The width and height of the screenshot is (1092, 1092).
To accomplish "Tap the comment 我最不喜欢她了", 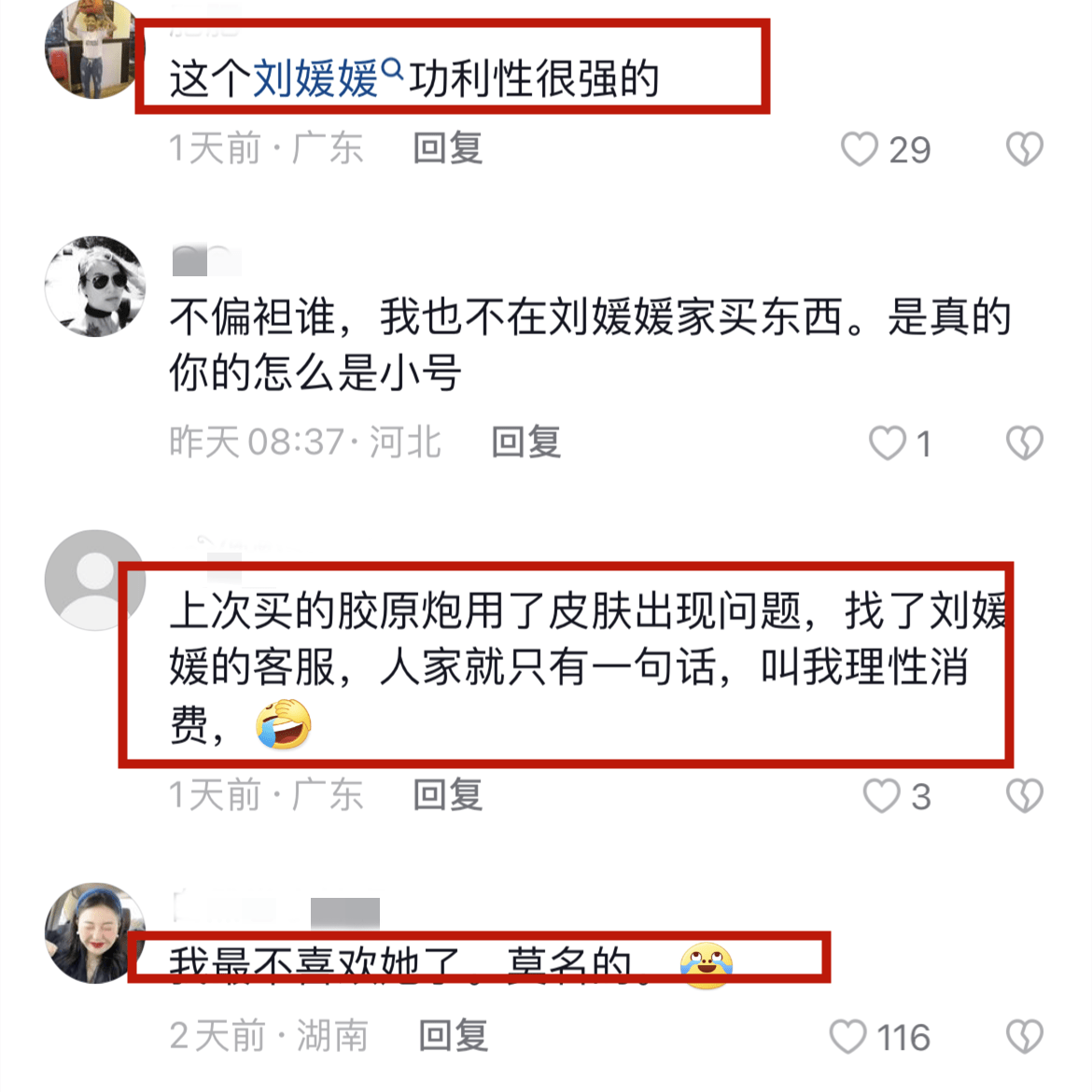I will coord(451,964).
